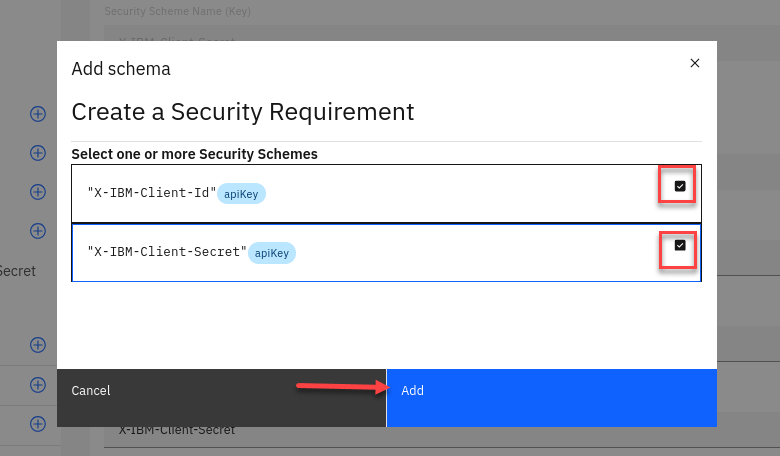Image resolution: width=780 pixels, height=456 pixels.
Task: Click the third plus icon from the top
Action: [38, 192]
